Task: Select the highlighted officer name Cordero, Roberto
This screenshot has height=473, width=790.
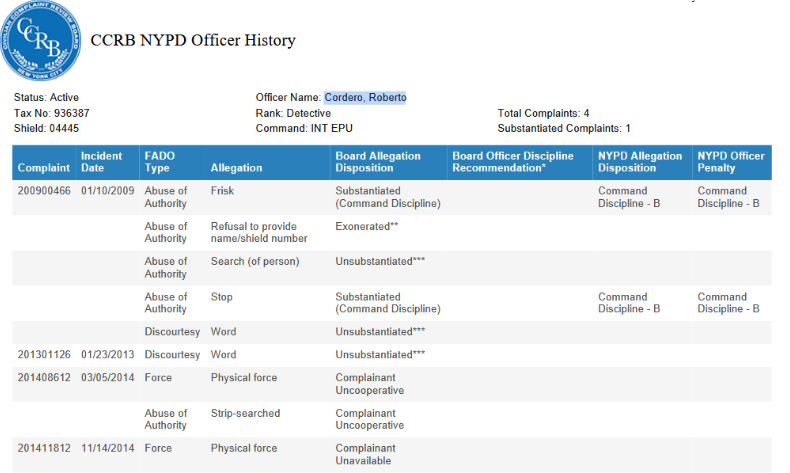Action: (365, 97)
